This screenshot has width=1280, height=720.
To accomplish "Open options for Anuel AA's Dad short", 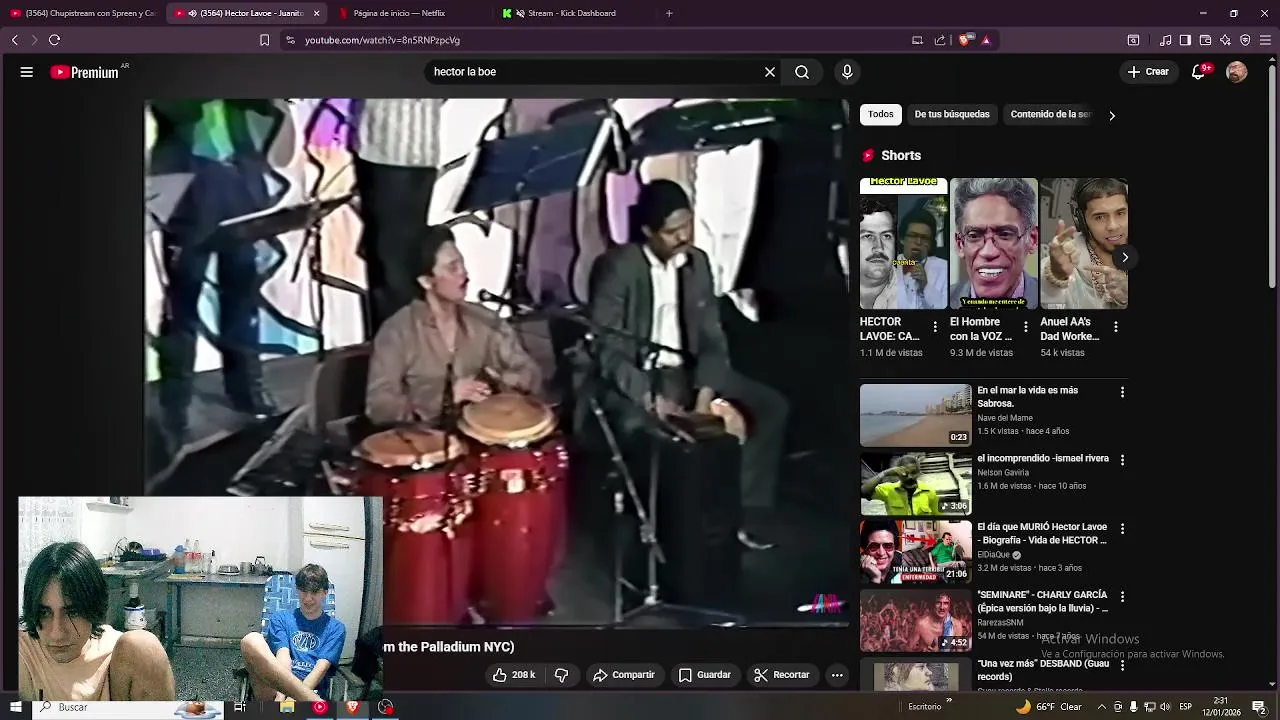I will click(1115, 327).
